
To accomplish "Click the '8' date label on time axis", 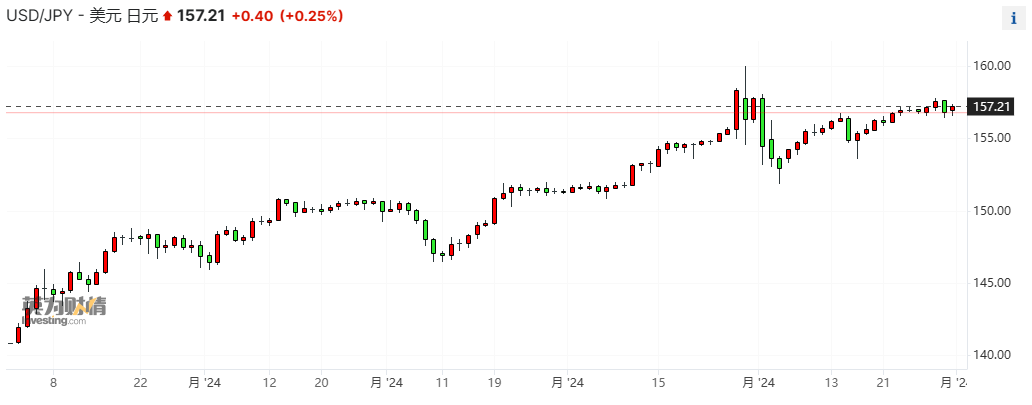I will point(53,383).
